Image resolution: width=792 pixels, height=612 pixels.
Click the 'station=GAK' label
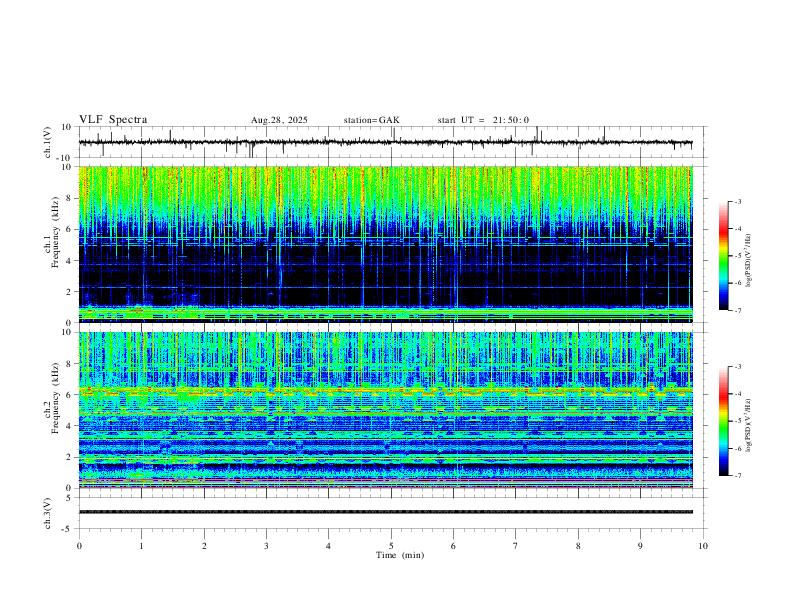coord(371,120)
